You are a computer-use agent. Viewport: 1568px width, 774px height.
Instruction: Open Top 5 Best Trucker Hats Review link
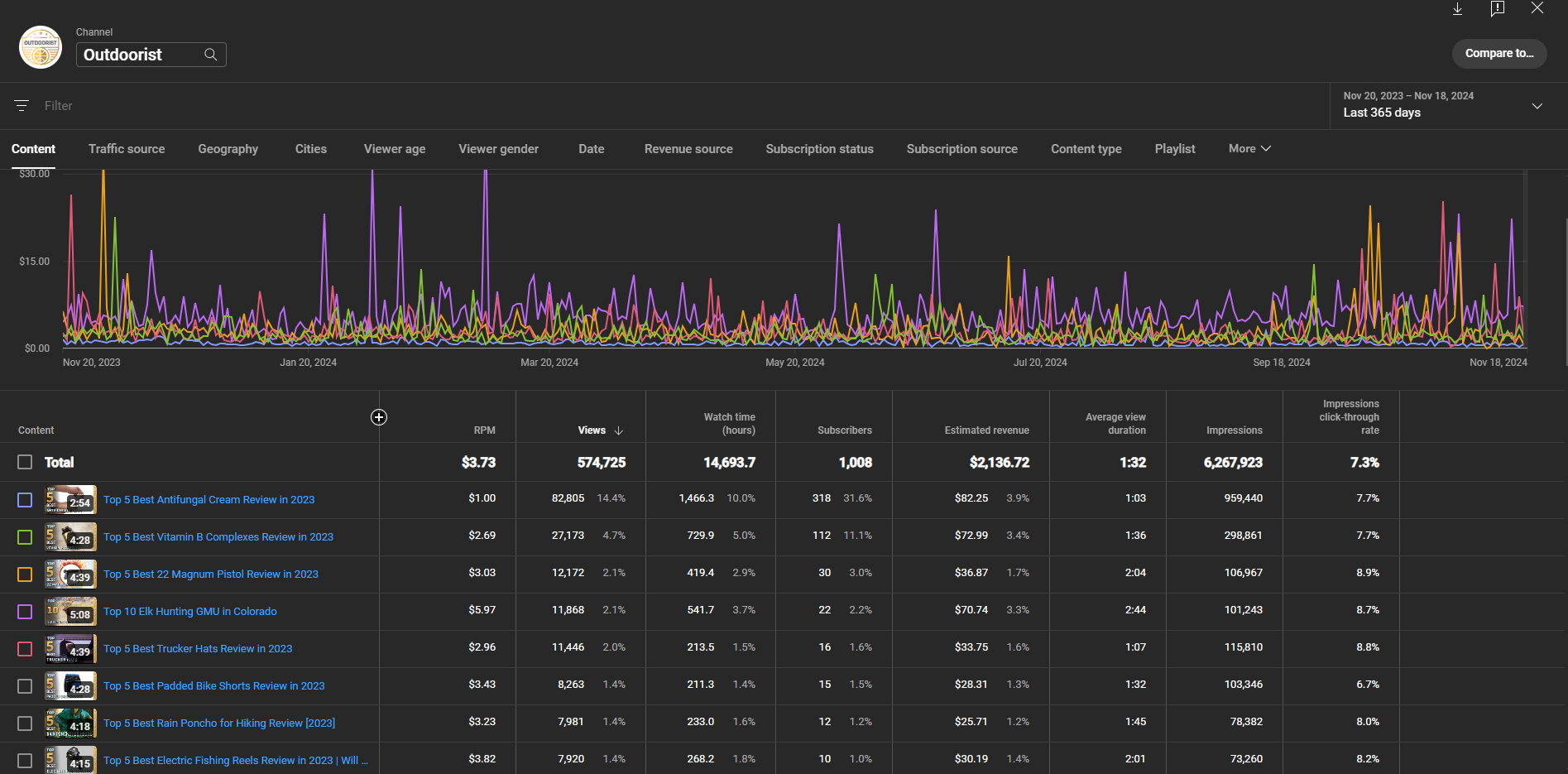pos(198,649)
